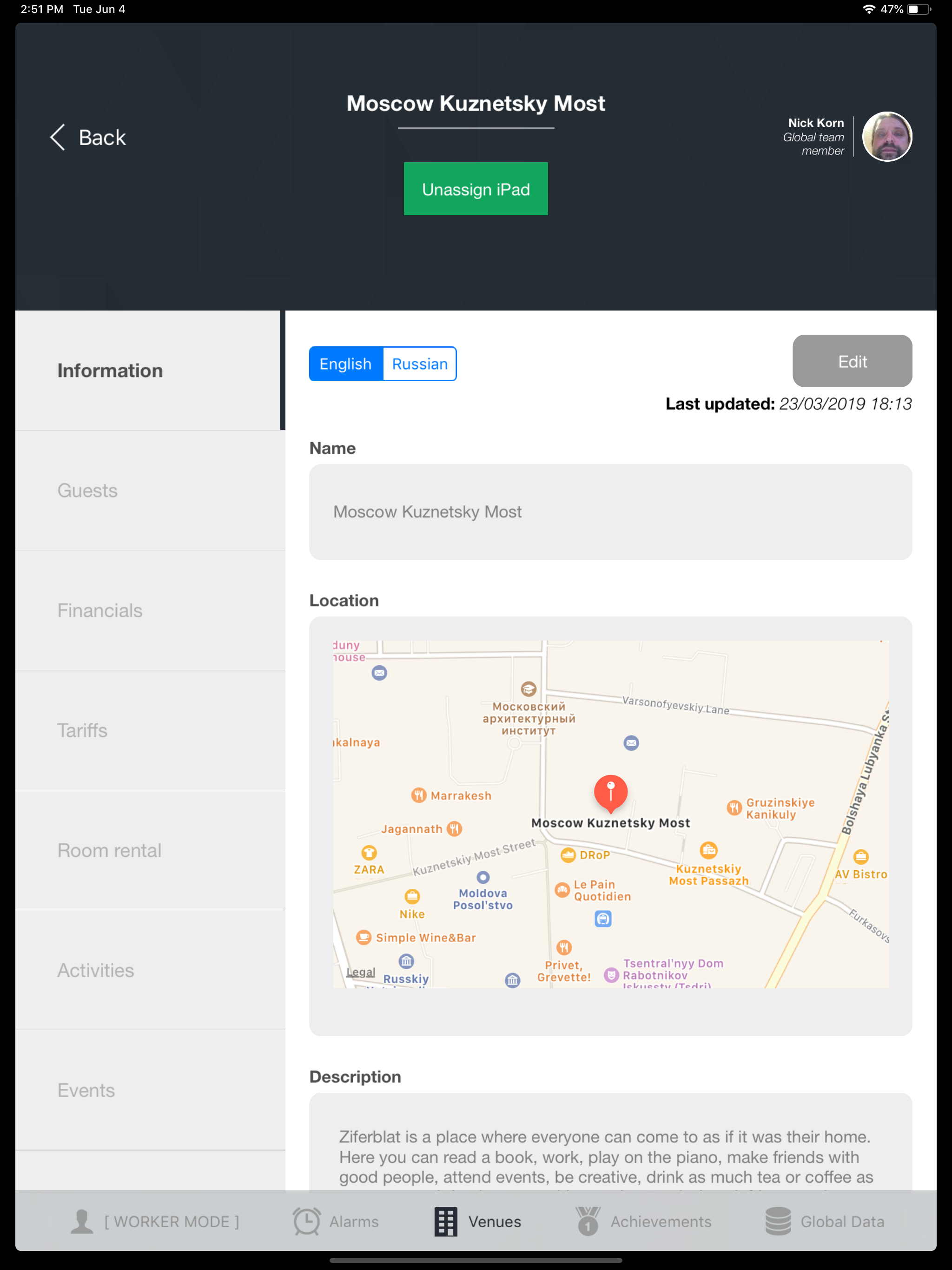Select the Venues building icon tab

[446, 1222]
